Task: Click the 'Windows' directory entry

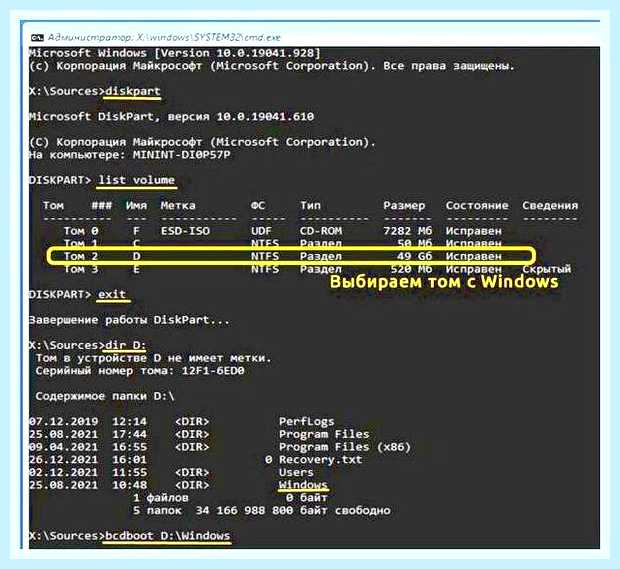Action: coord(303,485)
